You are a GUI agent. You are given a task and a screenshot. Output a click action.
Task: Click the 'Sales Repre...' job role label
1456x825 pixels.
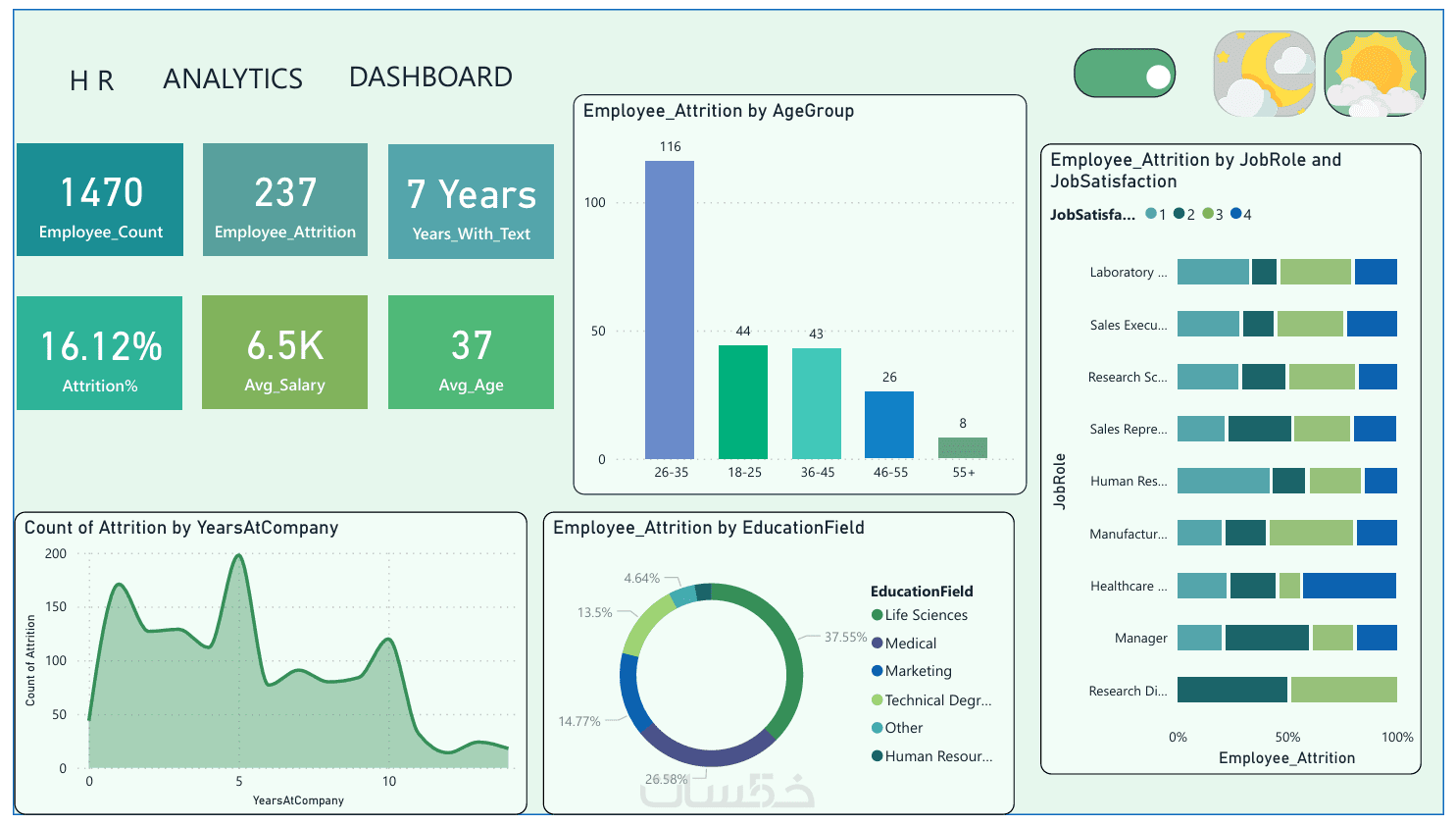1129,429
